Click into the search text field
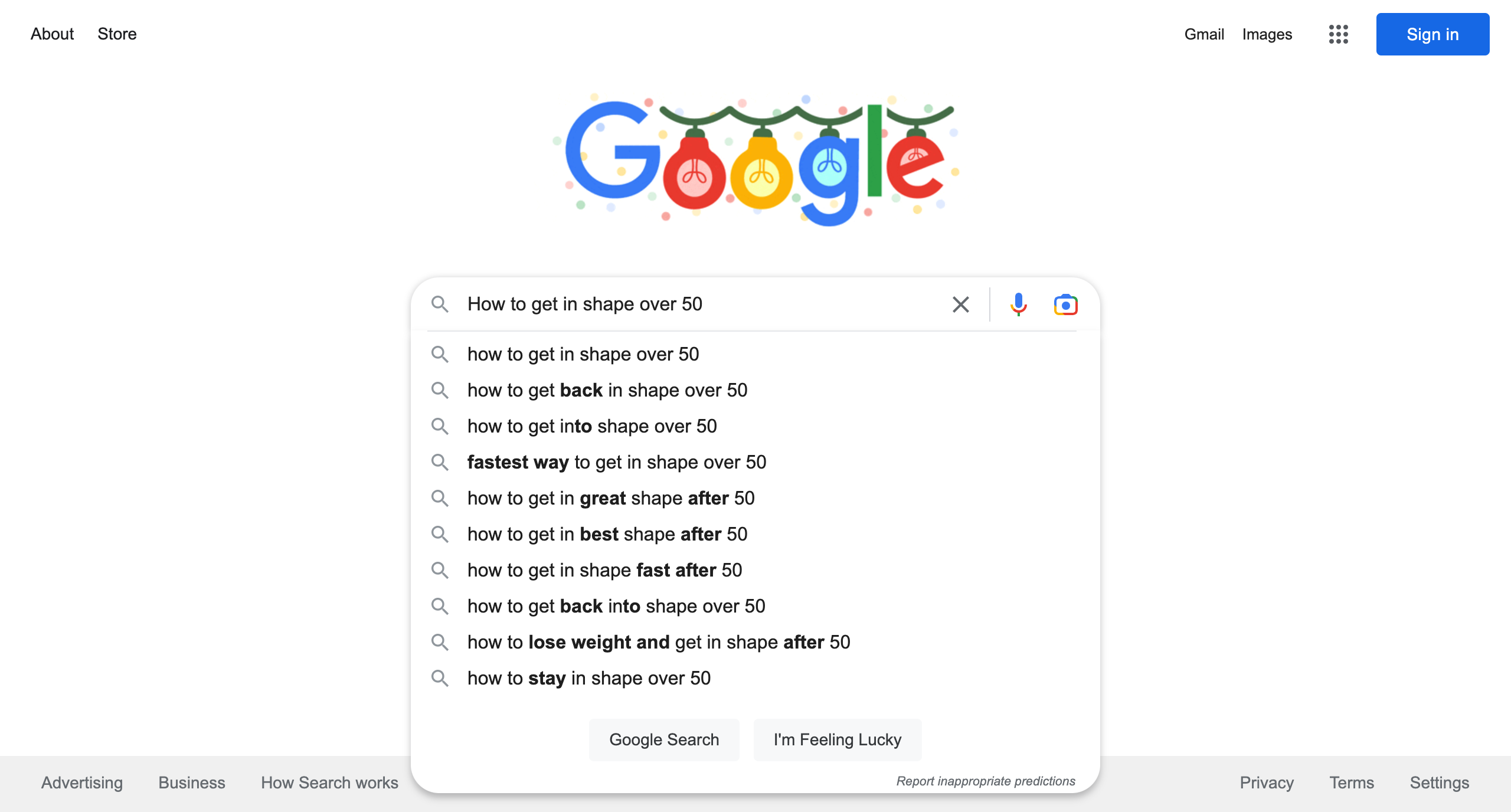 (702, 304)
